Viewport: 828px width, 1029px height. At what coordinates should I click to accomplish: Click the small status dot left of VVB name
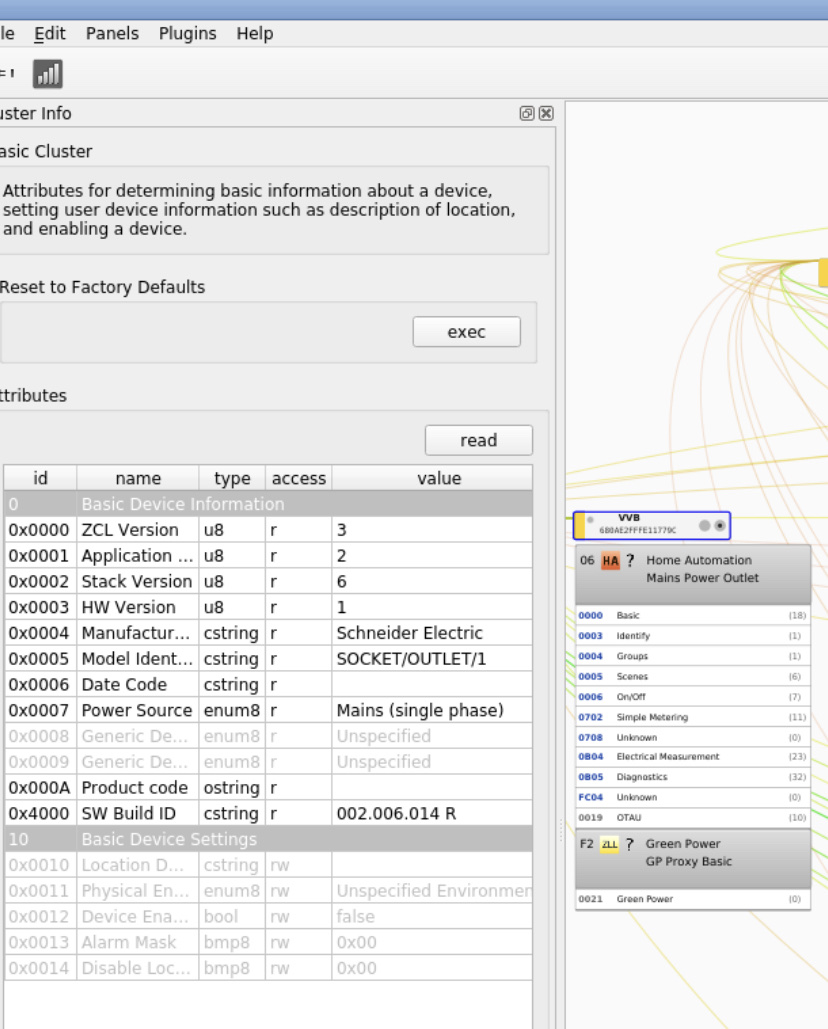tap(590, 520)
